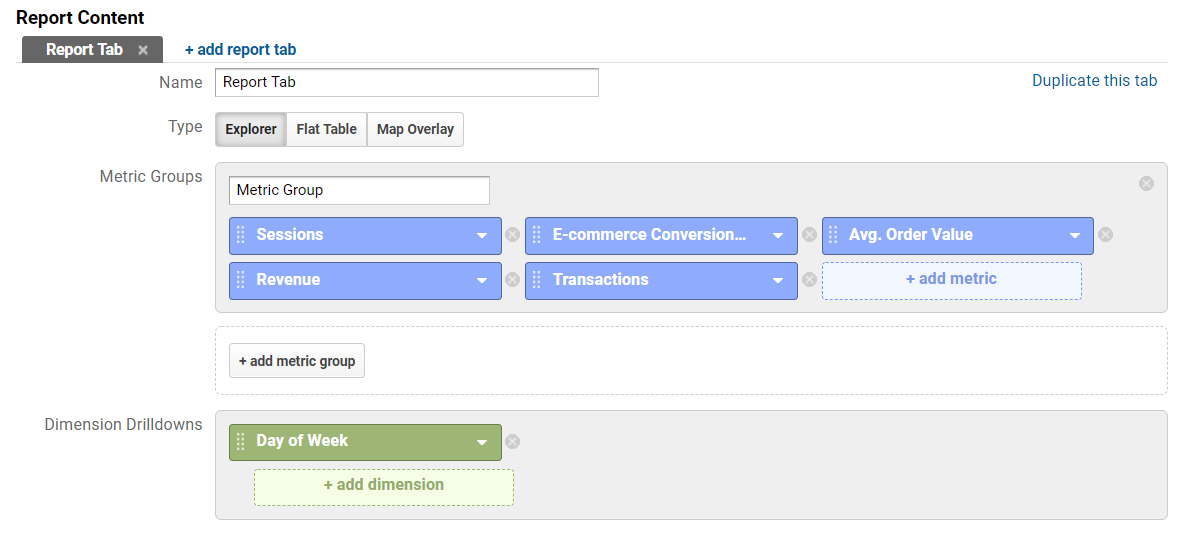Select the Report Tab tab
1184x536 pixels.
pos(84,50)
